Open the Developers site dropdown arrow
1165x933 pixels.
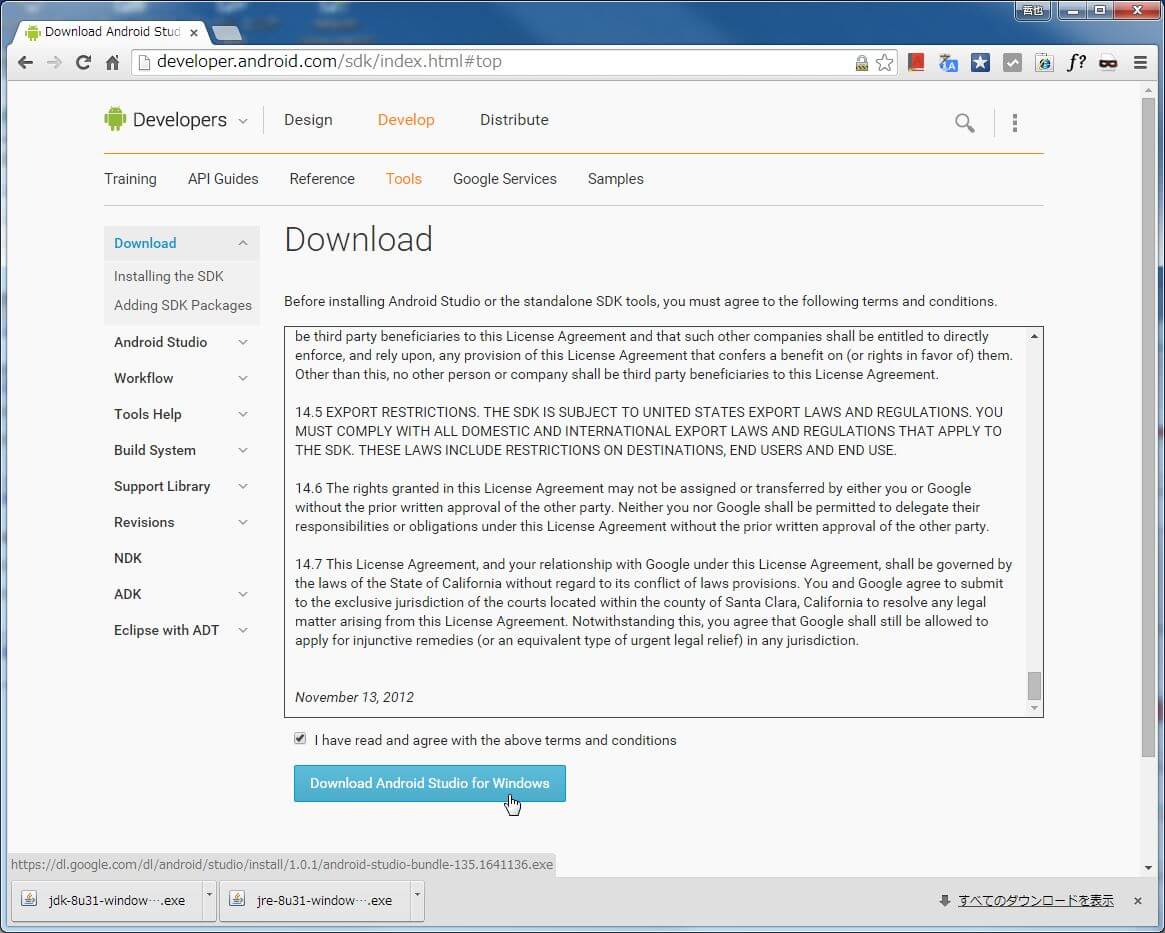[x=242, y=121]
